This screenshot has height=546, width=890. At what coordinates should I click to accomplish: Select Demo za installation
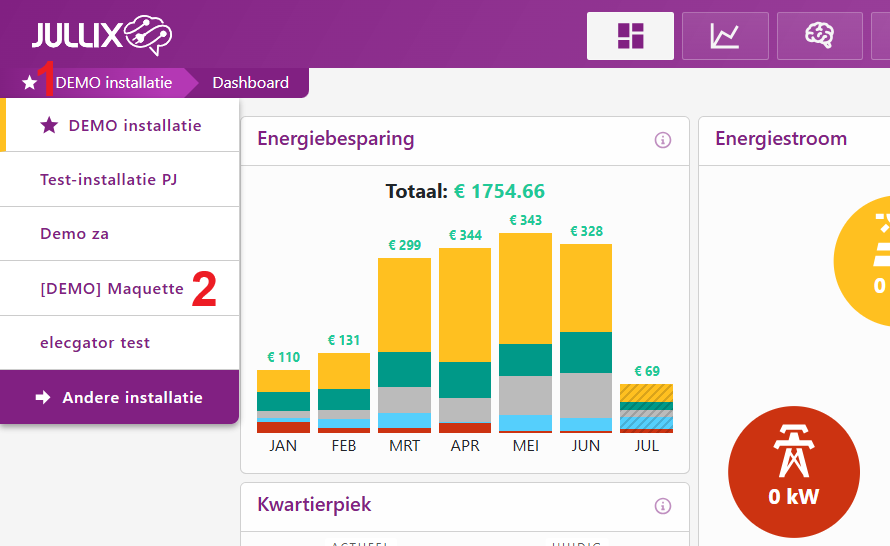tap(75, 234)
